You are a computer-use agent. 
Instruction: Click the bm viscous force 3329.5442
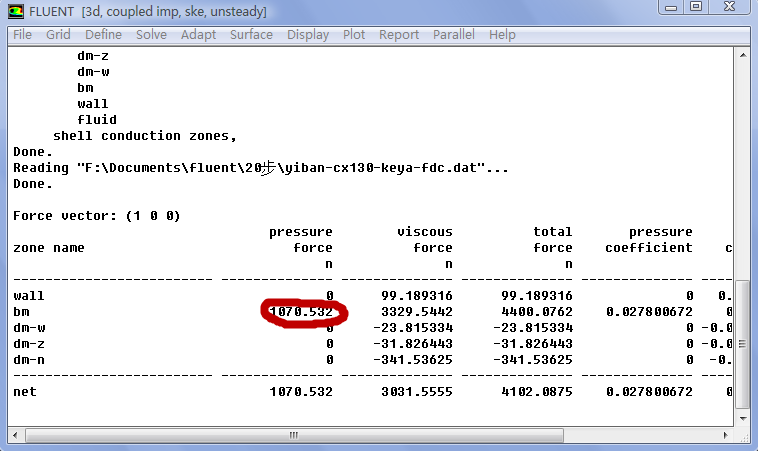pos(417,312)
